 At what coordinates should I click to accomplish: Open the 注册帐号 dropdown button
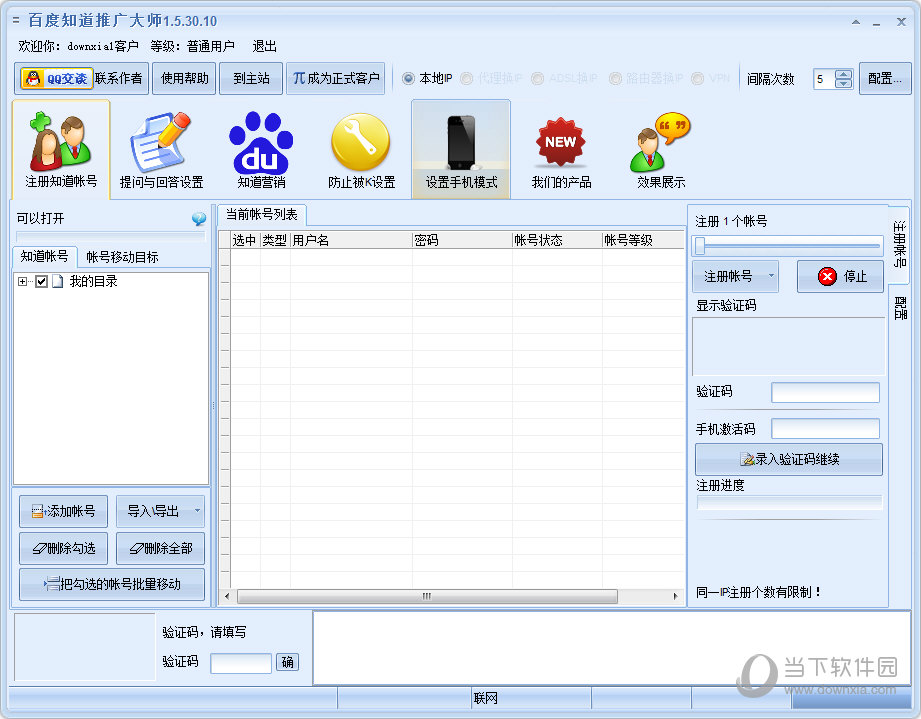pos(735,276)
